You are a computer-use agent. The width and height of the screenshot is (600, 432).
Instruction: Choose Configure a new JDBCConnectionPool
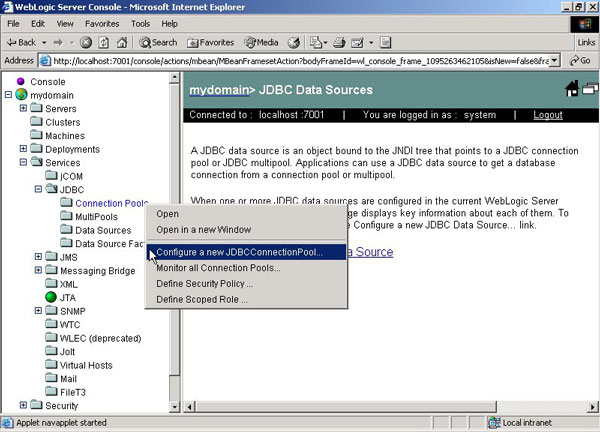[x=246, y=252]
